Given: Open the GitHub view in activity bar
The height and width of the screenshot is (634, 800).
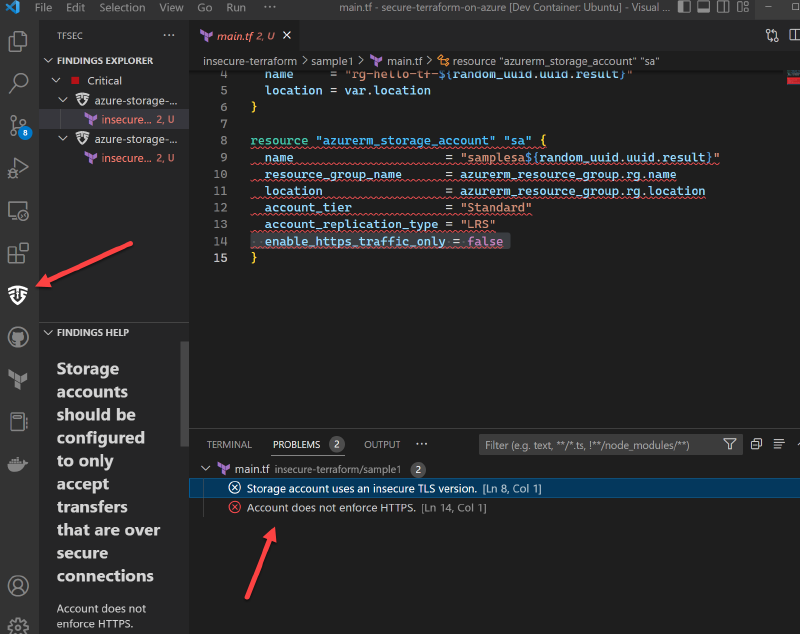Looking at the screenshot, I should point(18,336).
